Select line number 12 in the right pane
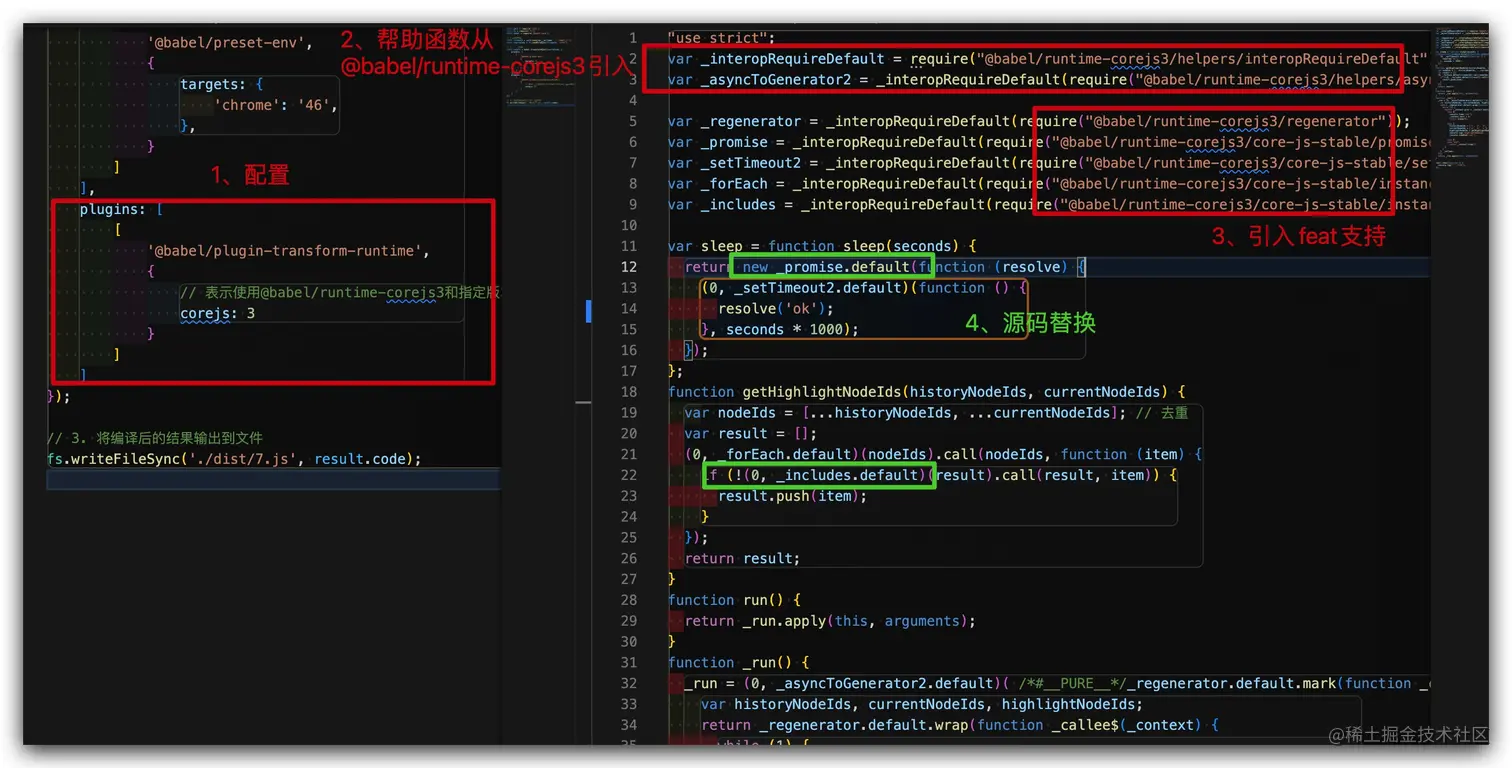 click(629, 267)
